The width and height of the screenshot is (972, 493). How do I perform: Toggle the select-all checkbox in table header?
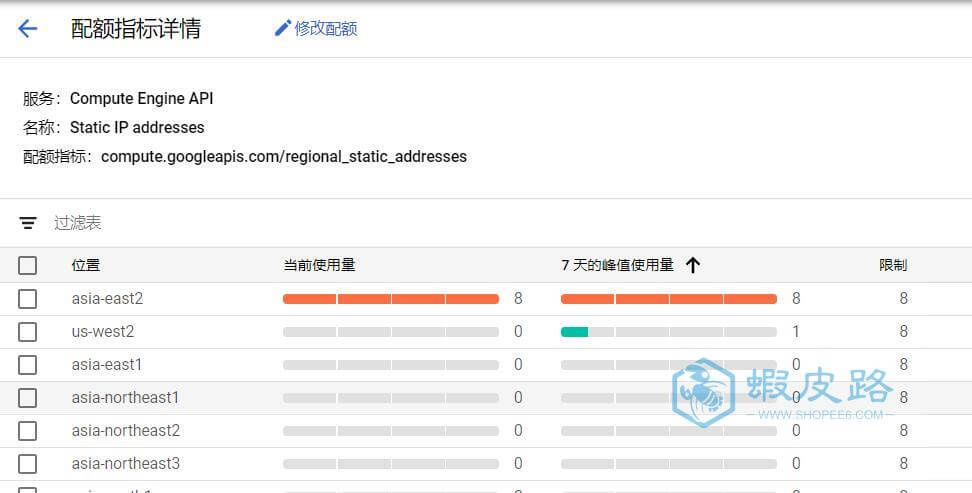coord(27,265)
